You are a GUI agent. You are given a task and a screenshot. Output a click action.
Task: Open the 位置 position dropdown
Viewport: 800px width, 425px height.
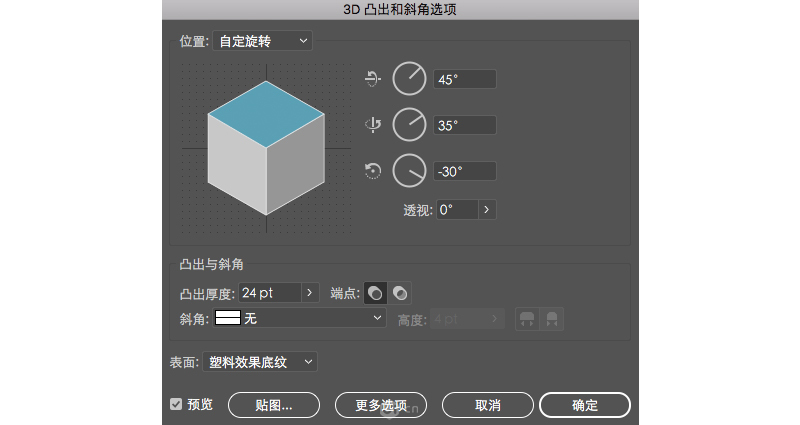pyautogui.click(x=263, y=41)
